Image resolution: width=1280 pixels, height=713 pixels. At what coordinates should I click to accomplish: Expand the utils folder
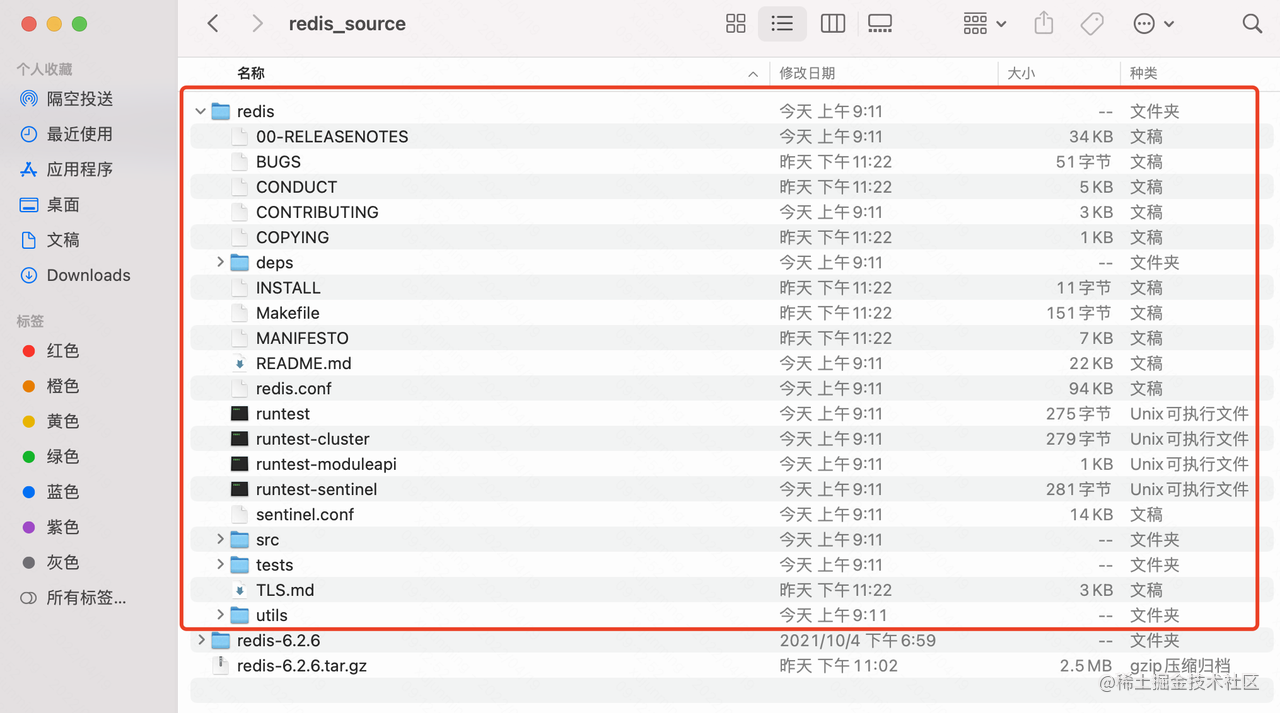[220, 615]
